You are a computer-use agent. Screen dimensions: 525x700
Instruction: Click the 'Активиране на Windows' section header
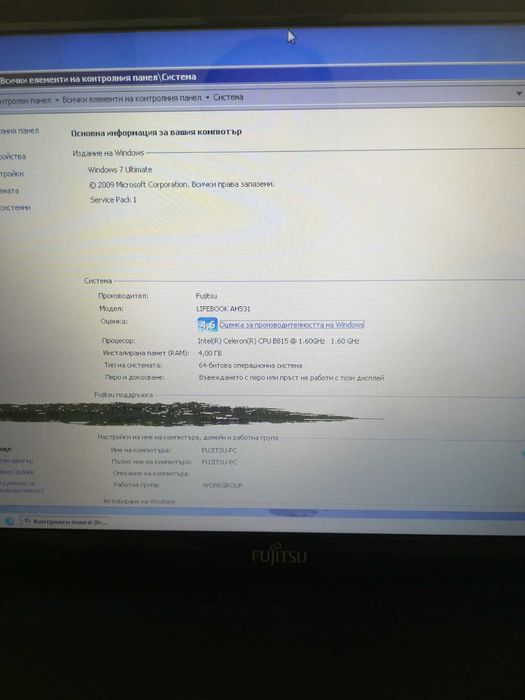139,501
